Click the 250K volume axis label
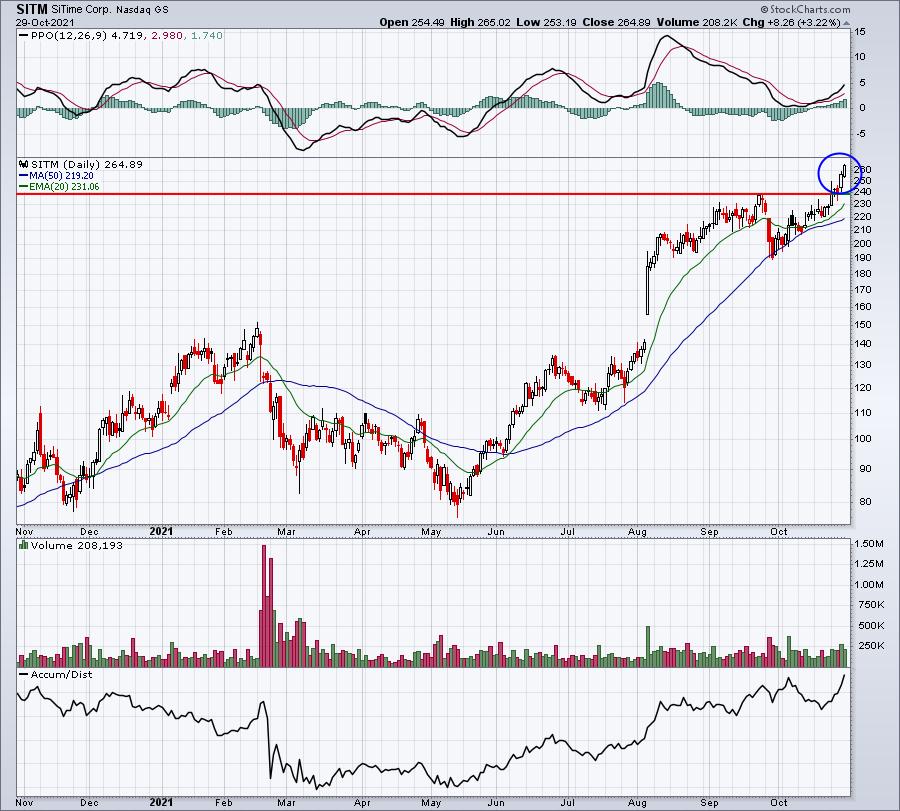 871,645
